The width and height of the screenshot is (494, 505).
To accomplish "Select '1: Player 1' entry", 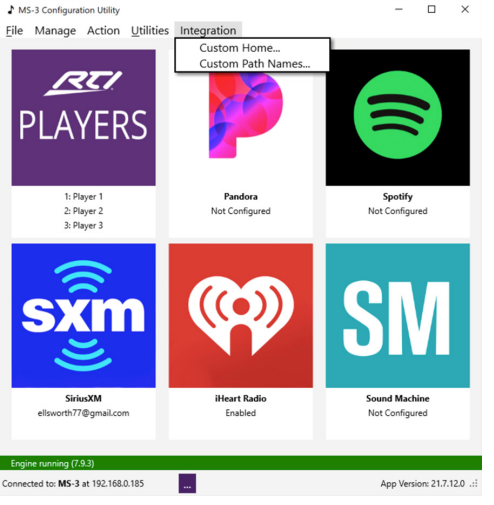I will pyautogui.click(x=83, y=197).
